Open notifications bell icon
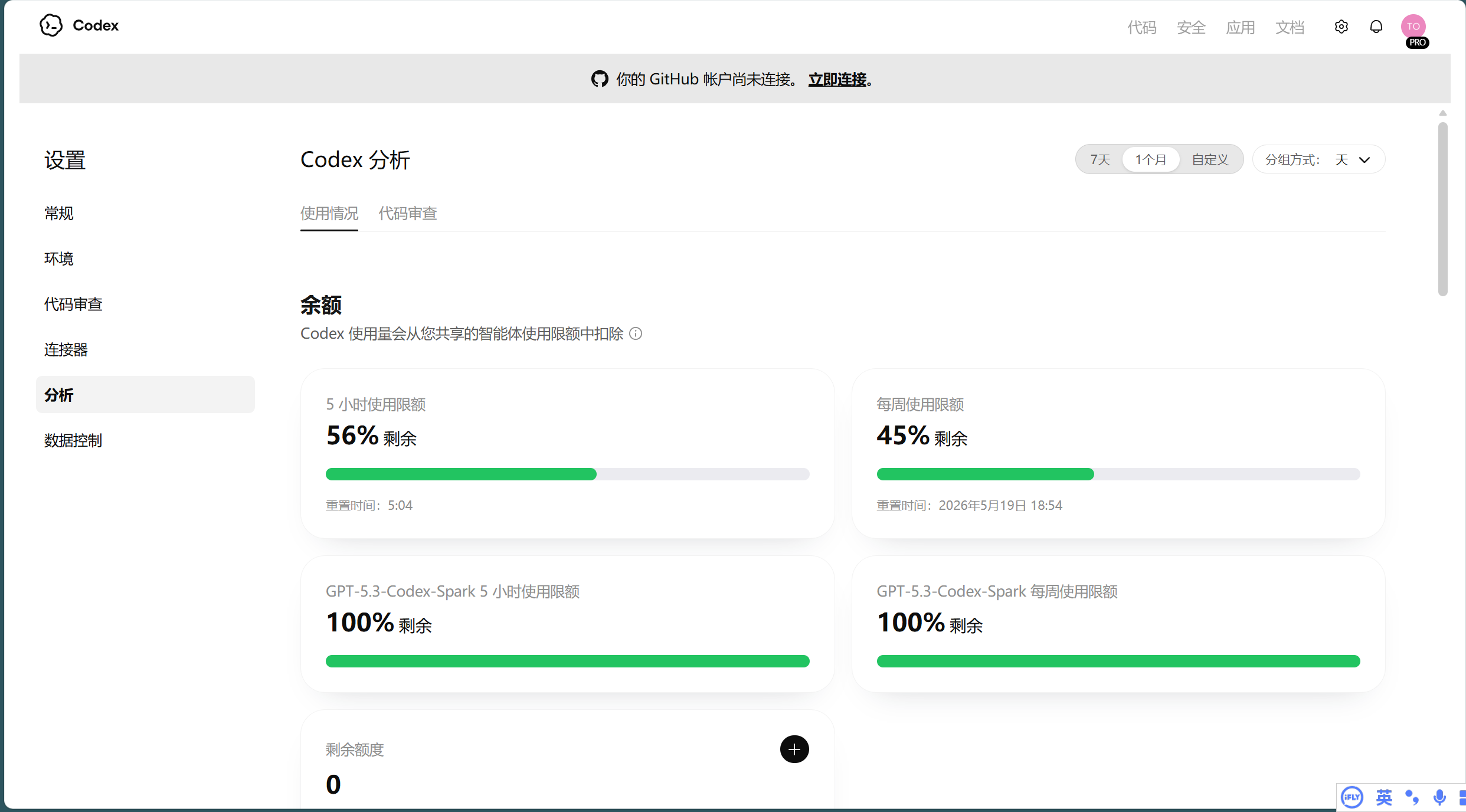The width and height of the screenshot is (1466, 812). click(1376, 27)
